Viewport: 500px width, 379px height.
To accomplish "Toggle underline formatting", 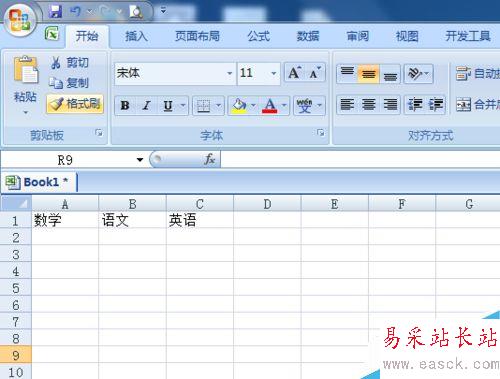I will [168, 106].
